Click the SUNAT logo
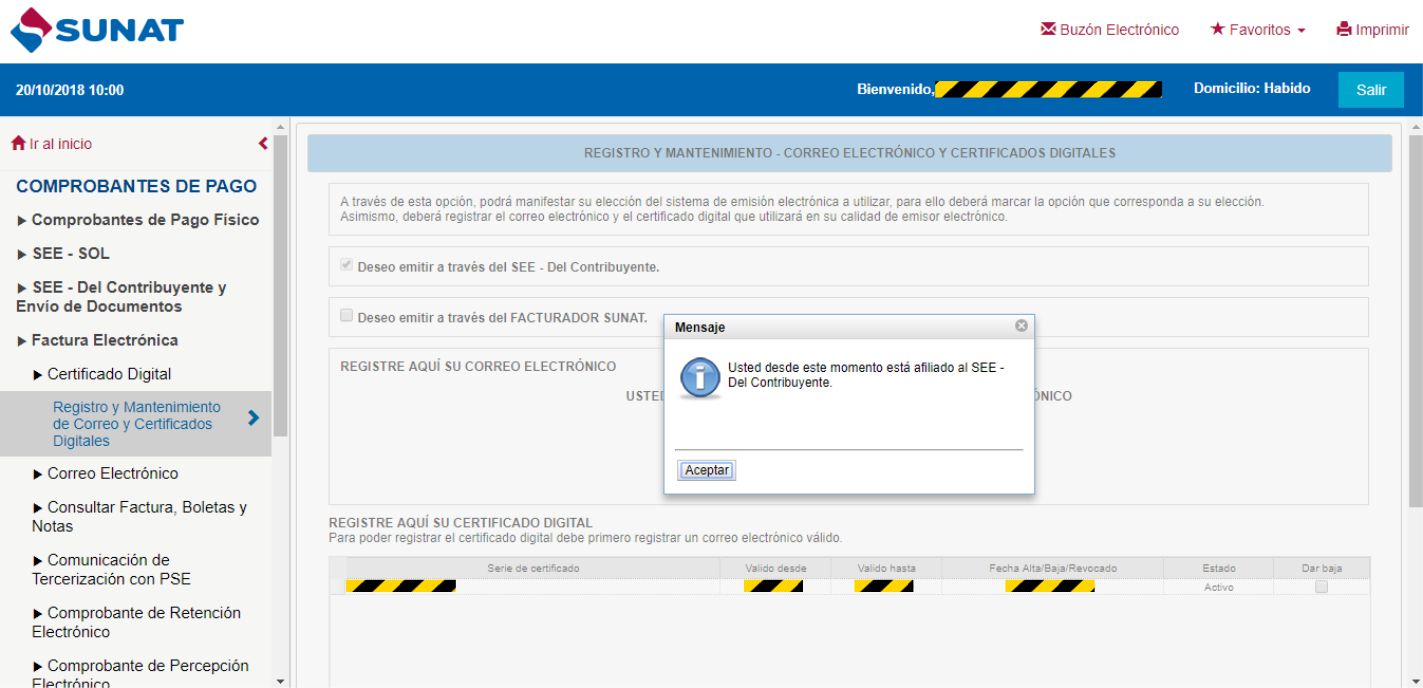This screenshot has height=688, width=1423. tap(97, 30)
